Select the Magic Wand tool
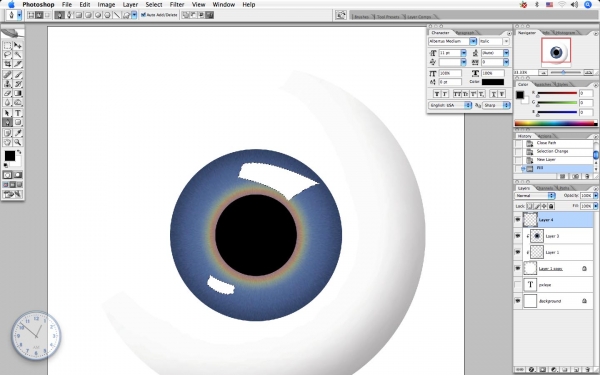The width and height of the screenshot is (600, 375). 18,55
